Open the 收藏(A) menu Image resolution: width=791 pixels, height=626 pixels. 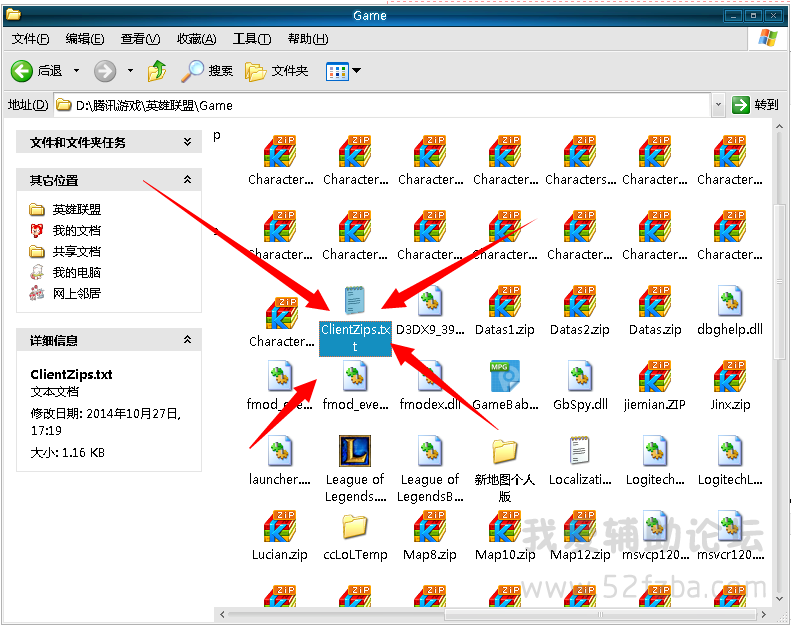[197, 39]
